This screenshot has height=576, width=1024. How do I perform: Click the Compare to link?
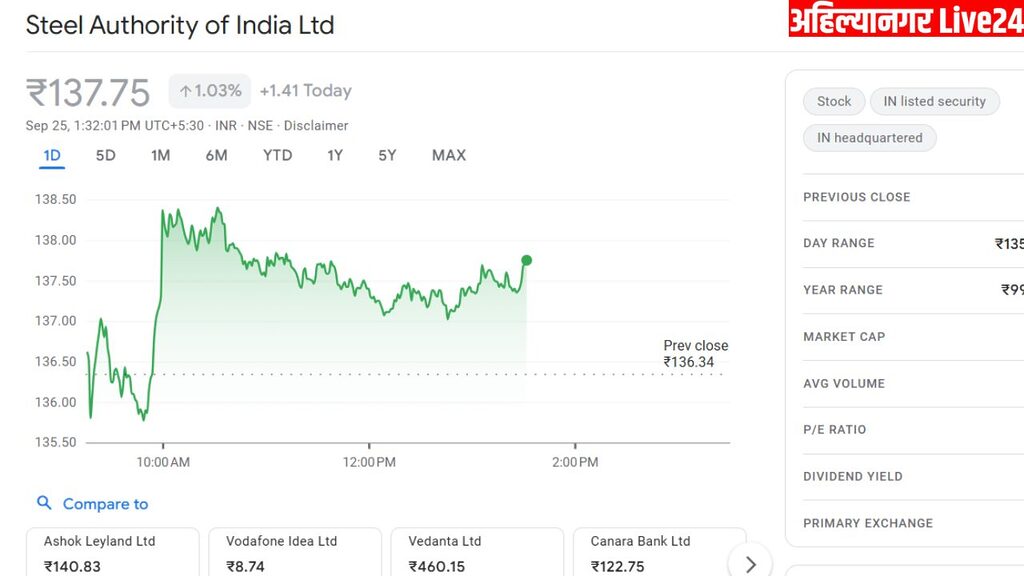pyautogui.click(x=105, y=504)
